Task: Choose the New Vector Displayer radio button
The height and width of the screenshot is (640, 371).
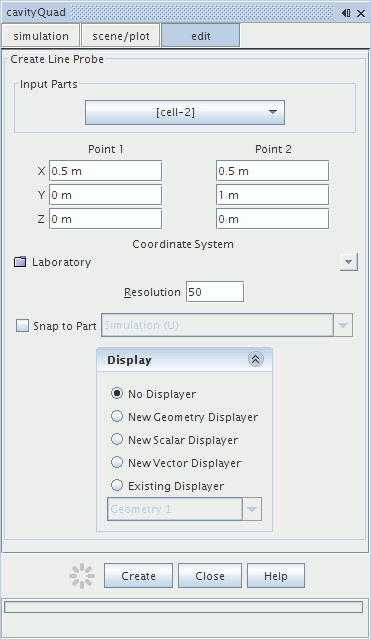Action: point(117,462)
